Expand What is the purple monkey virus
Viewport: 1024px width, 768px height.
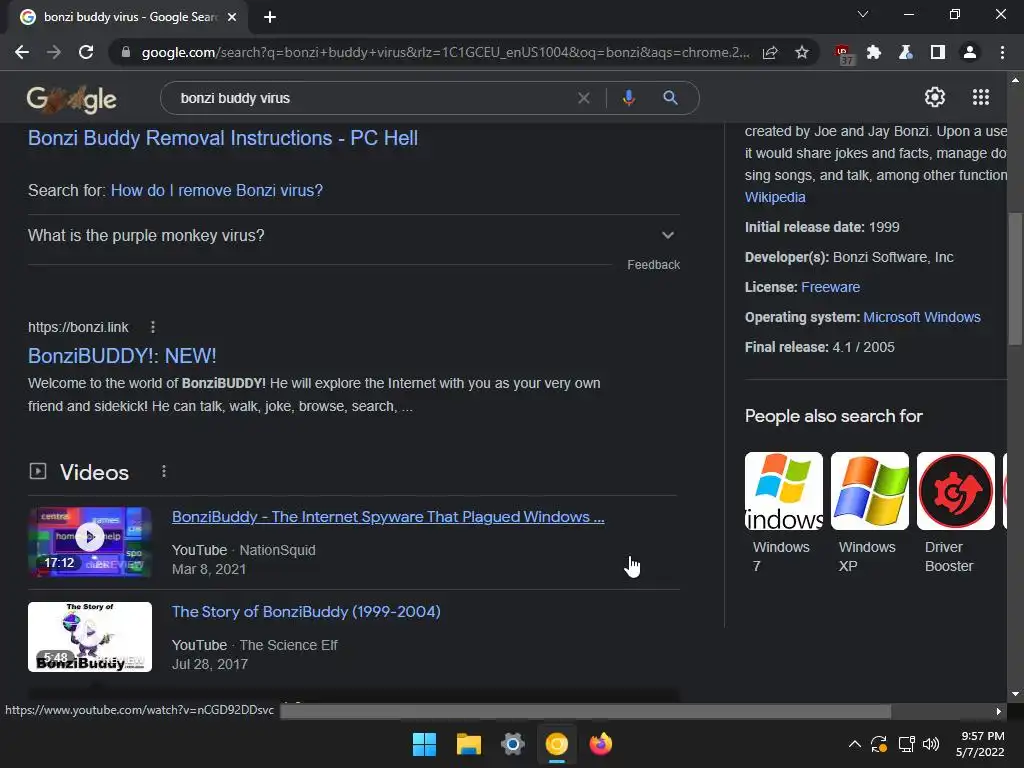351,235
